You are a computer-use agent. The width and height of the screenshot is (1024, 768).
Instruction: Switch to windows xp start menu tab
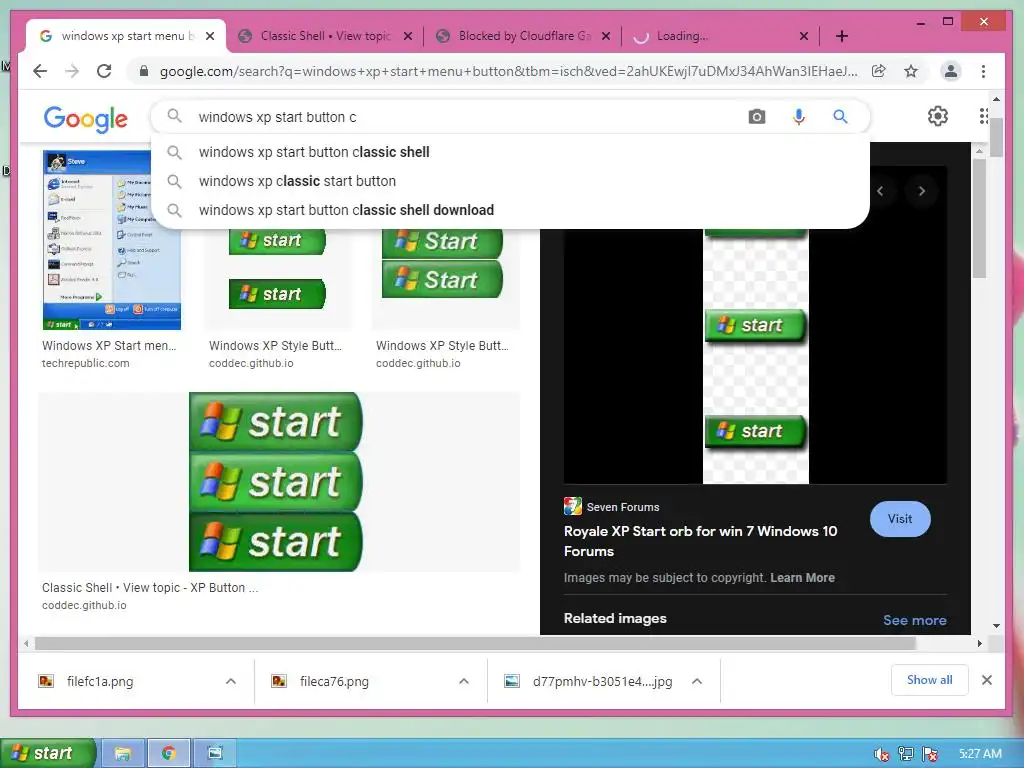(126, 36)
